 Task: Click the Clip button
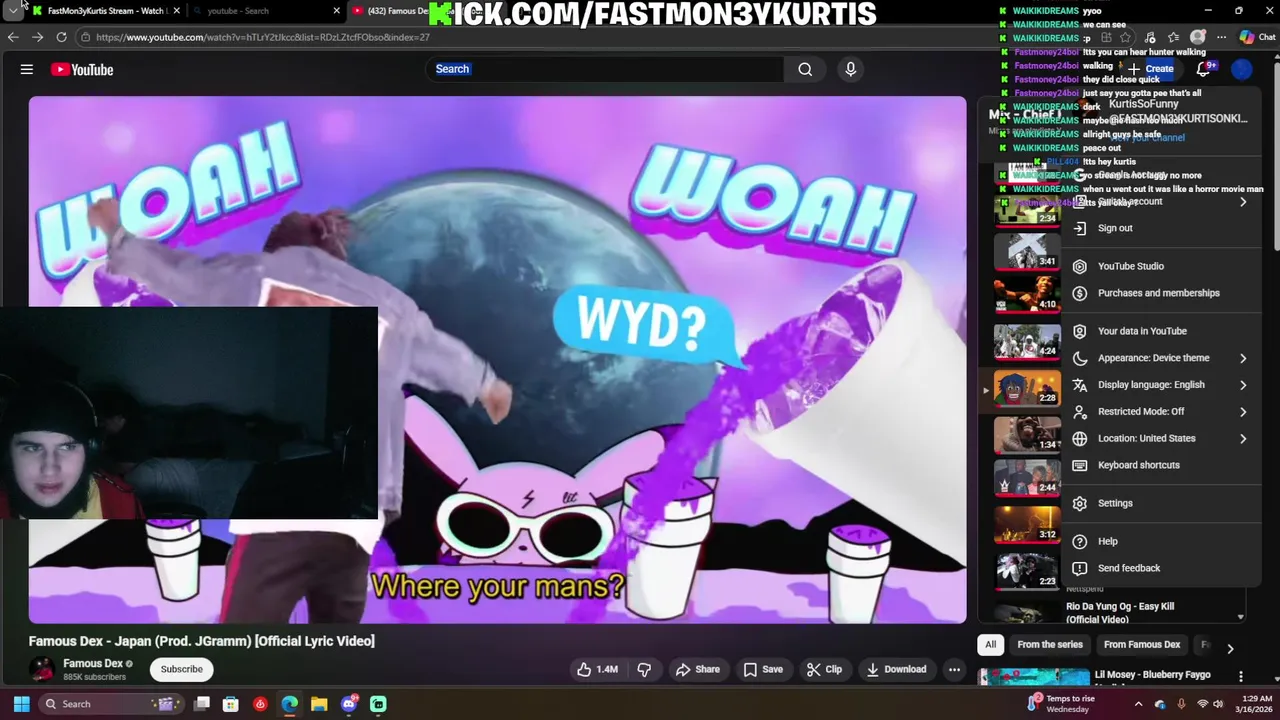(x=825, y=669)
